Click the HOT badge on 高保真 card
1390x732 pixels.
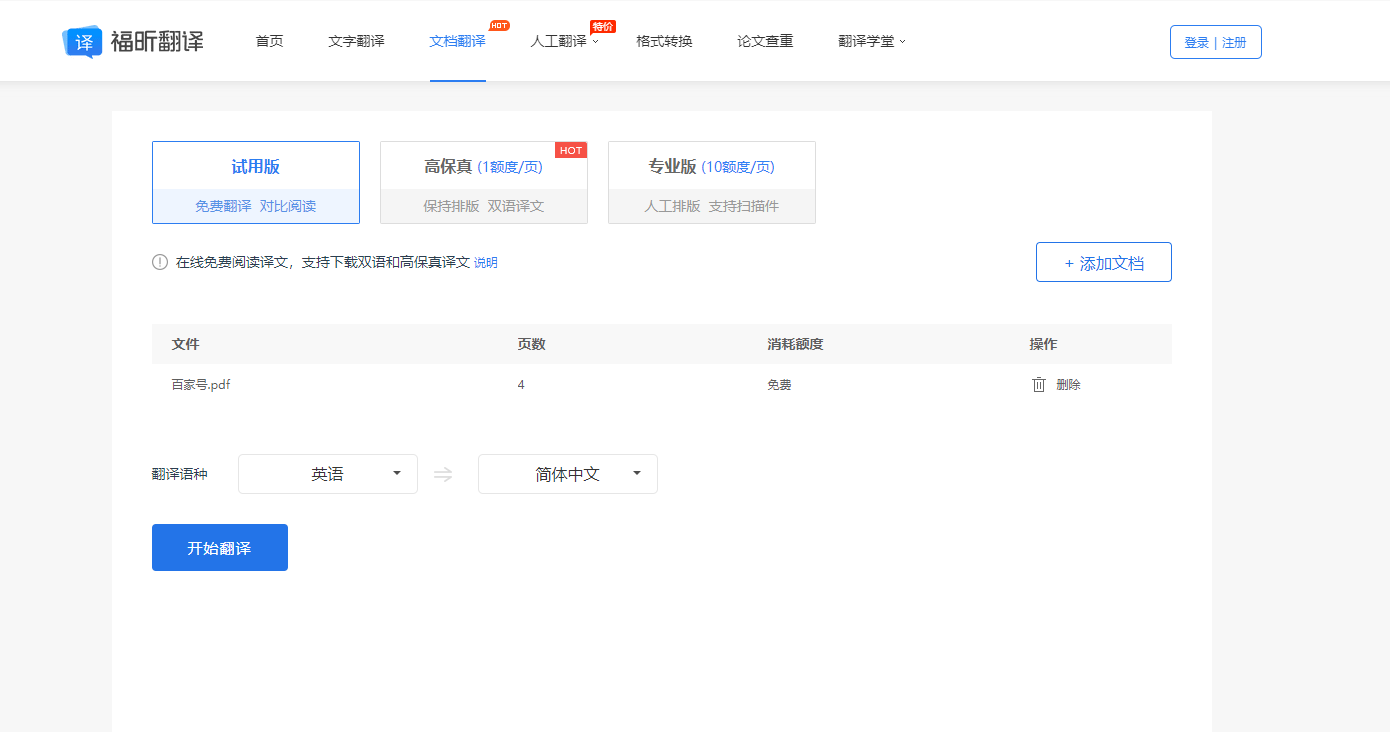coord(571,150)
